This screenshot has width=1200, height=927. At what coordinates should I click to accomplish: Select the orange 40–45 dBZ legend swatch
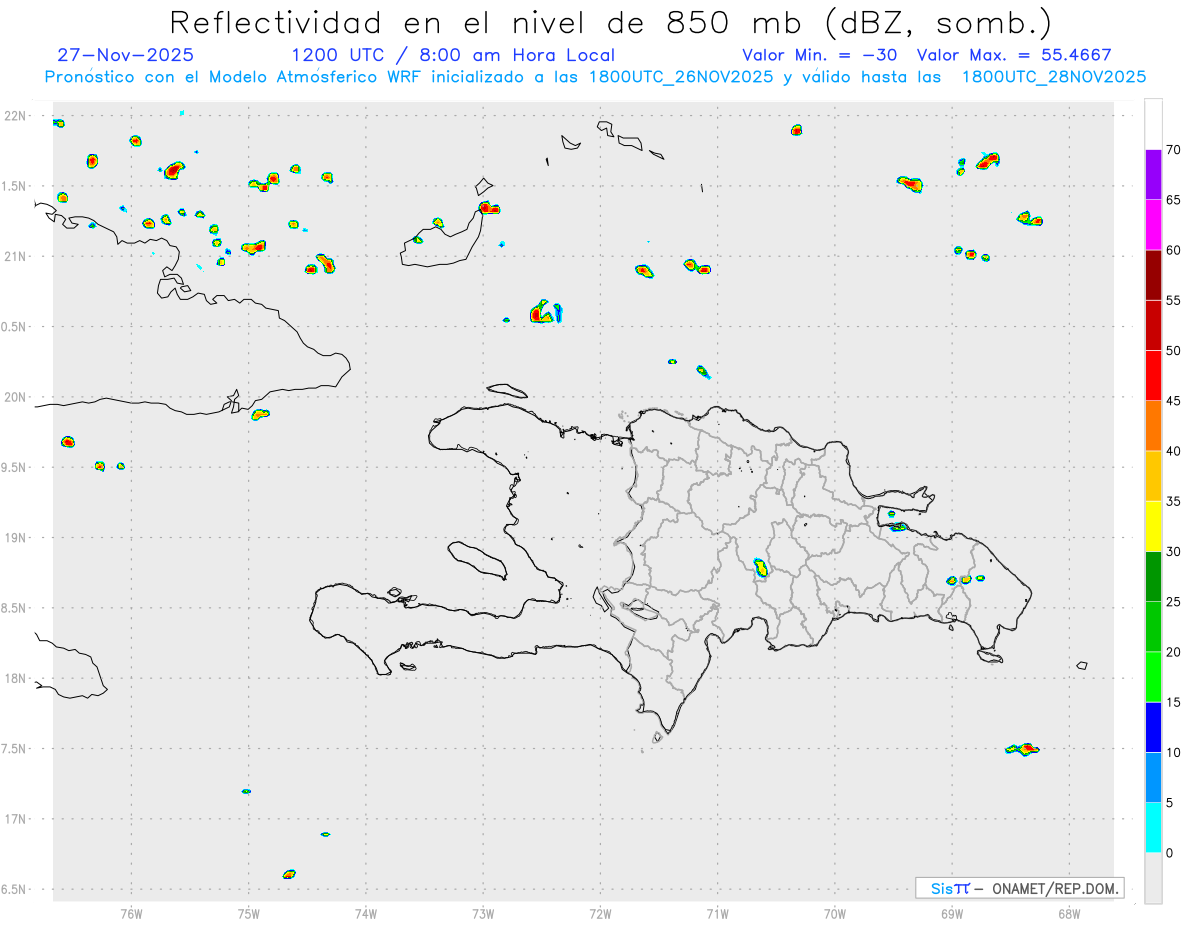click(x=1153, y=425)
